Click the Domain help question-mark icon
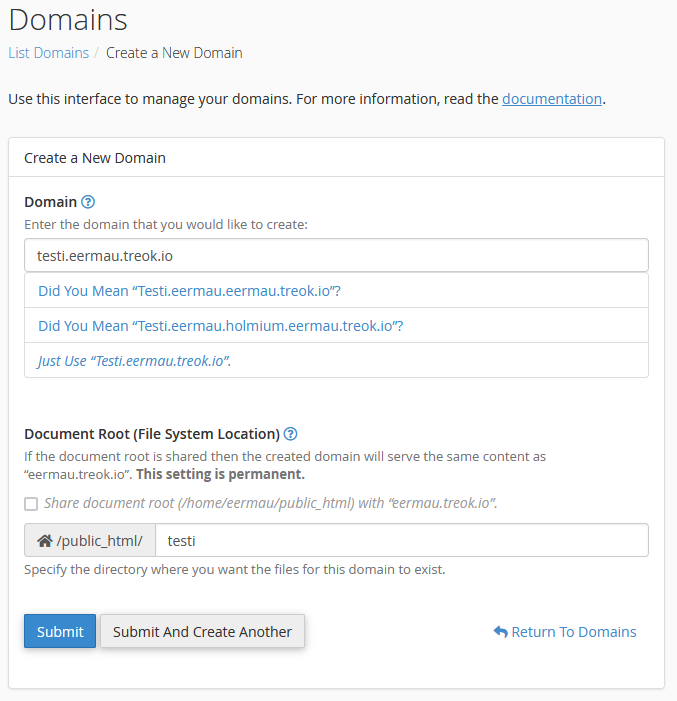 (88, 202)
